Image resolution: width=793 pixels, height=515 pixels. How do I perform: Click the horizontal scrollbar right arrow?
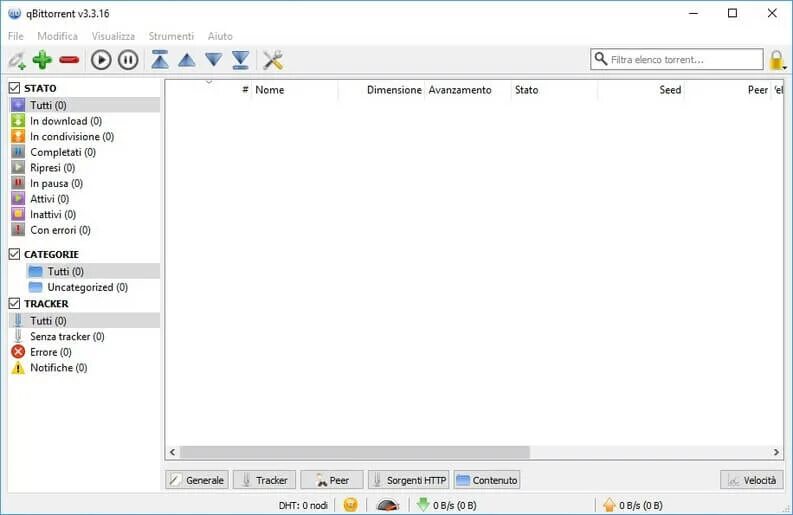pyautogui.click(x=776, y=452)
